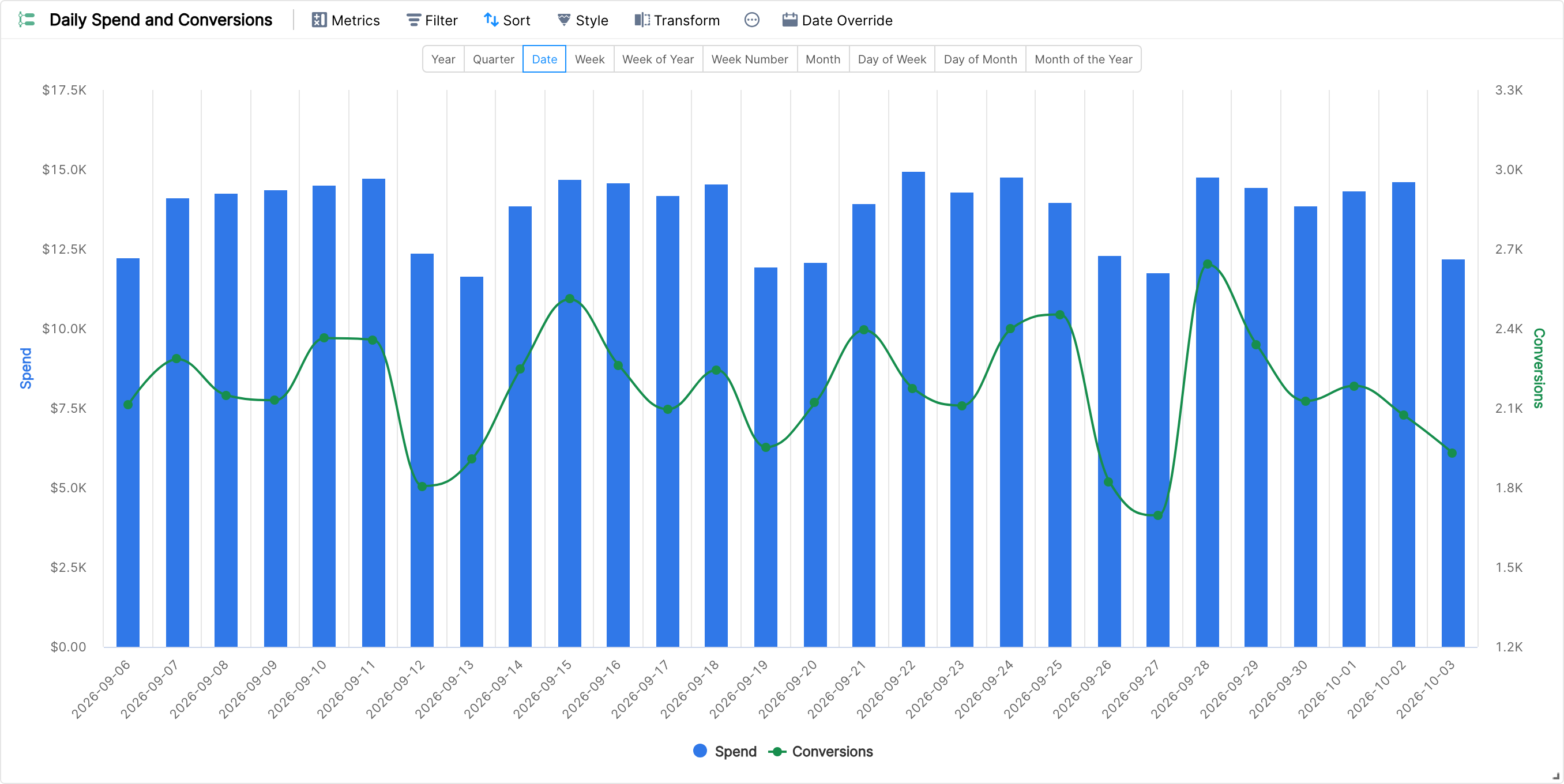Screen dimensions: 1564x784
Task: Switch granularity to Year
Action: pyautogui.click(x=443, y=59)
